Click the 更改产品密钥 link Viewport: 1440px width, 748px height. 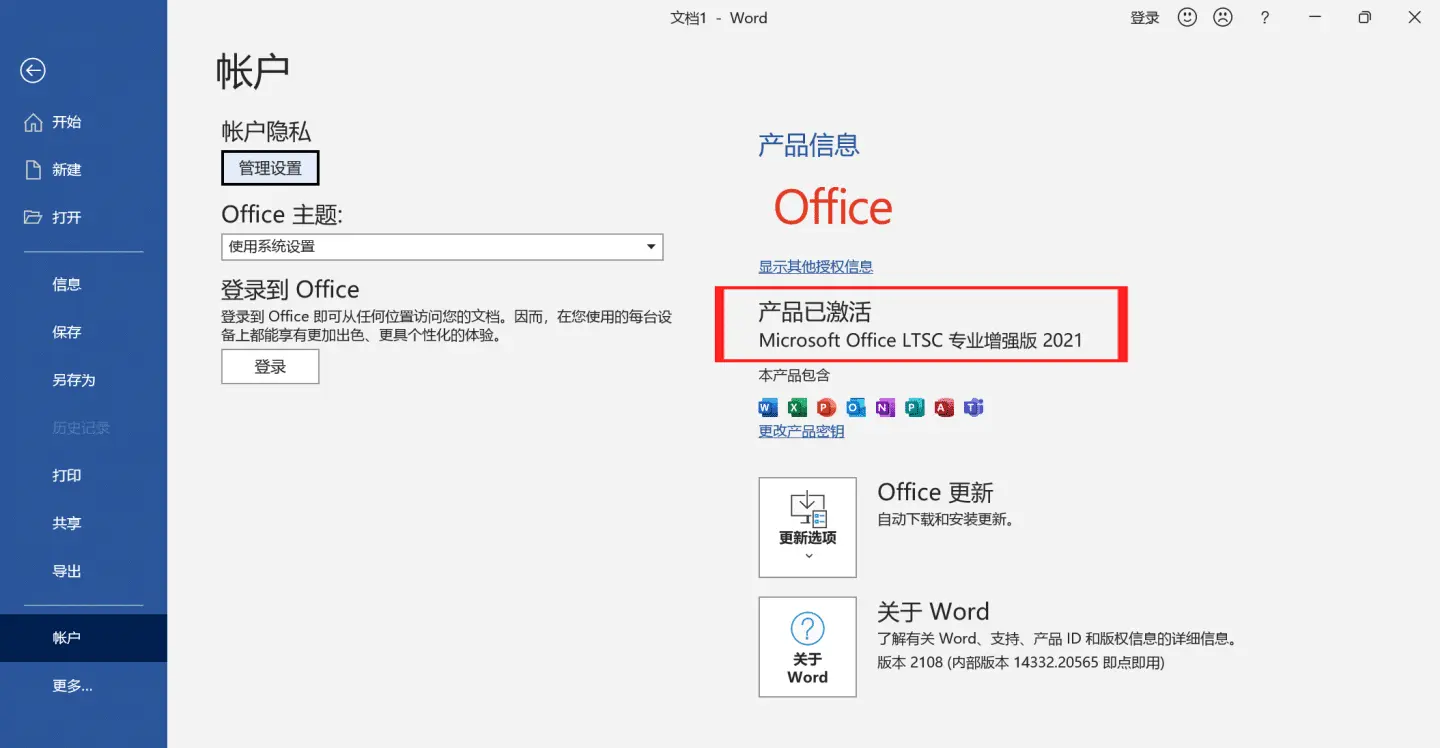pyautogui.click(x=801, y=431)
